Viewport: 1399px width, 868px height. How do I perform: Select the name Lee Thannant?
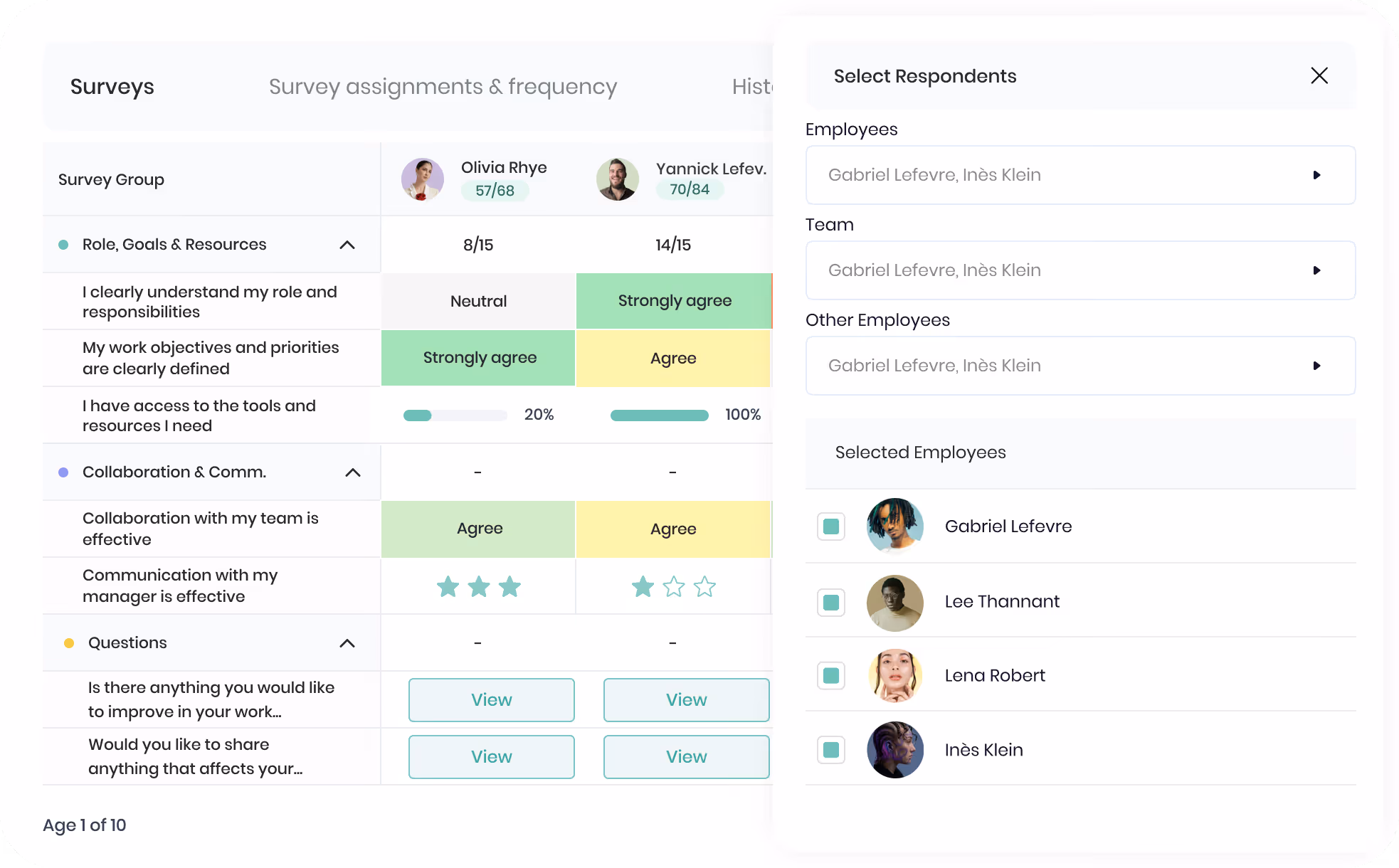(x=1002, y=602)
